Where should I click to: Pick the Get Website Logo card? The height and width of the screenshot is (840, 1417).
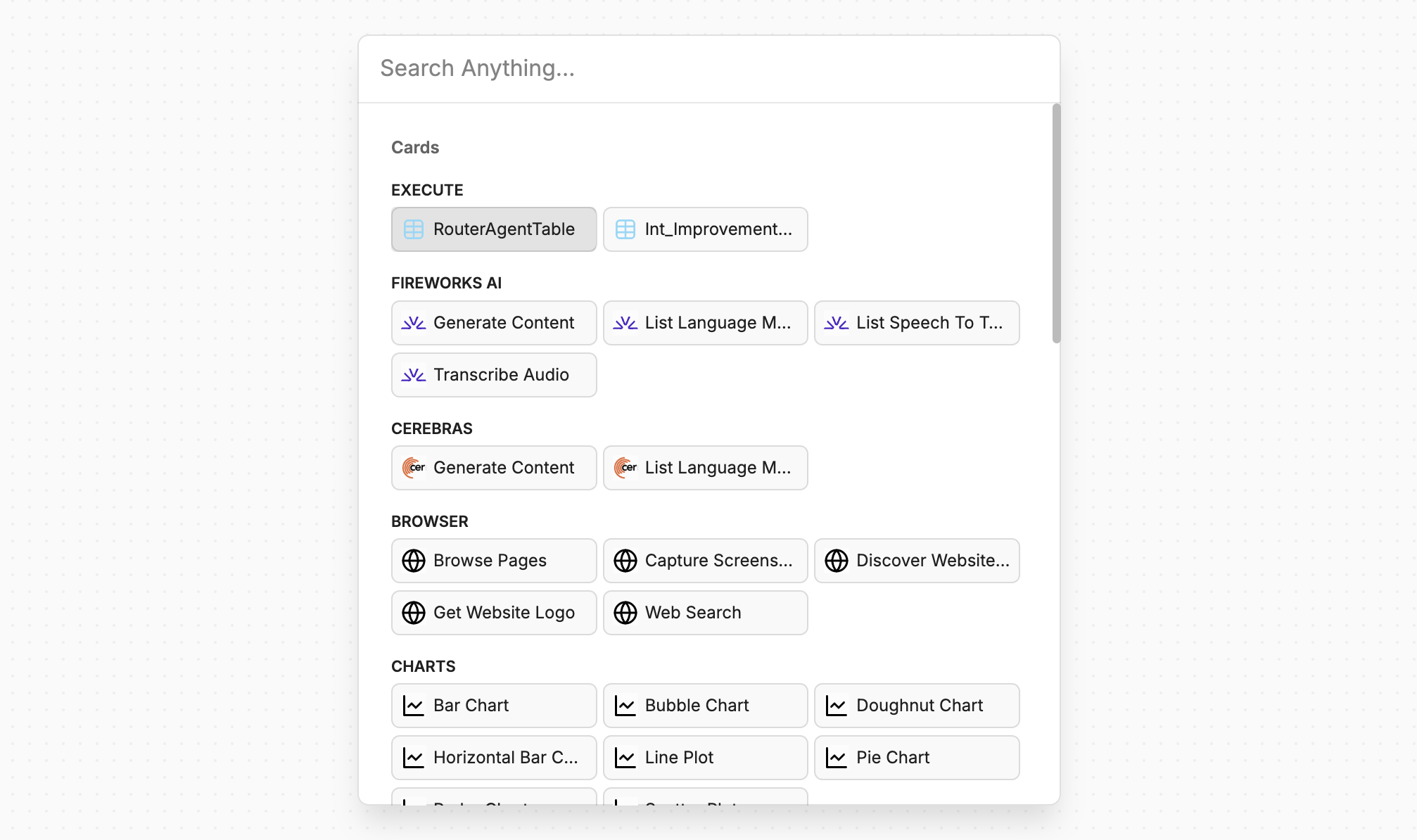(494, 613)
